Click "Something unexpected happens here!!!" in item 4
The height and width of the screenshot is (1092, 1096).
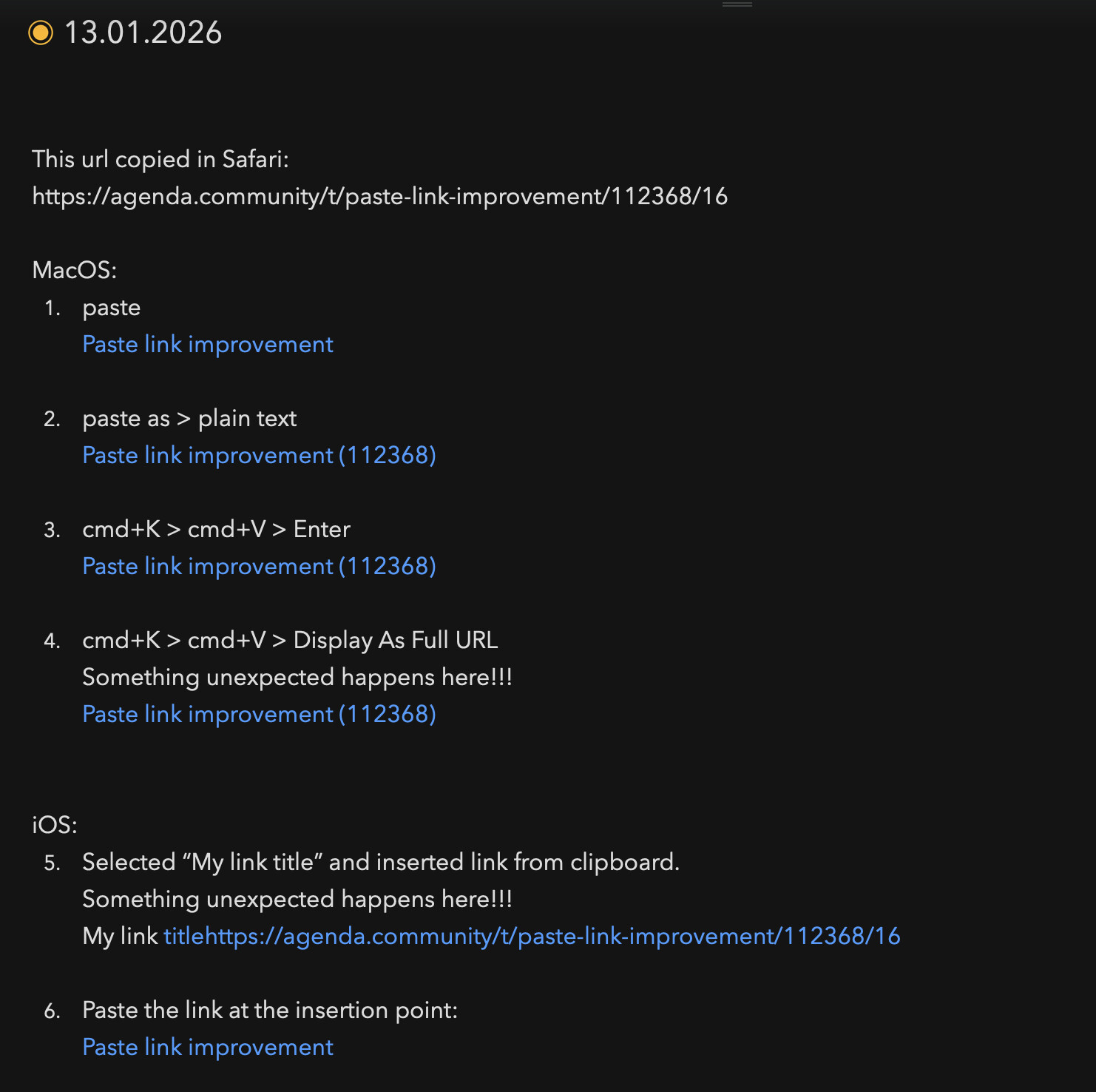click(297, 678)
